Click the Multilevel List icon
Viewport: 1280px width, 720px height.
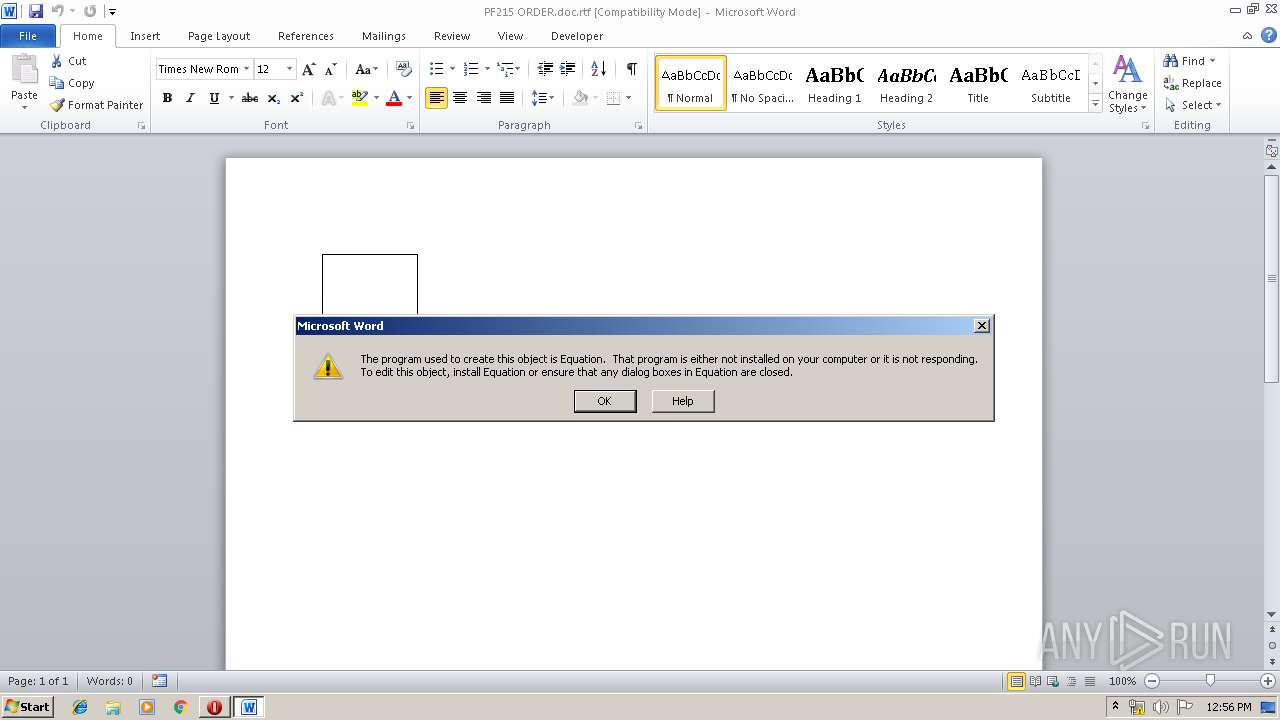[x=506, y=69]
